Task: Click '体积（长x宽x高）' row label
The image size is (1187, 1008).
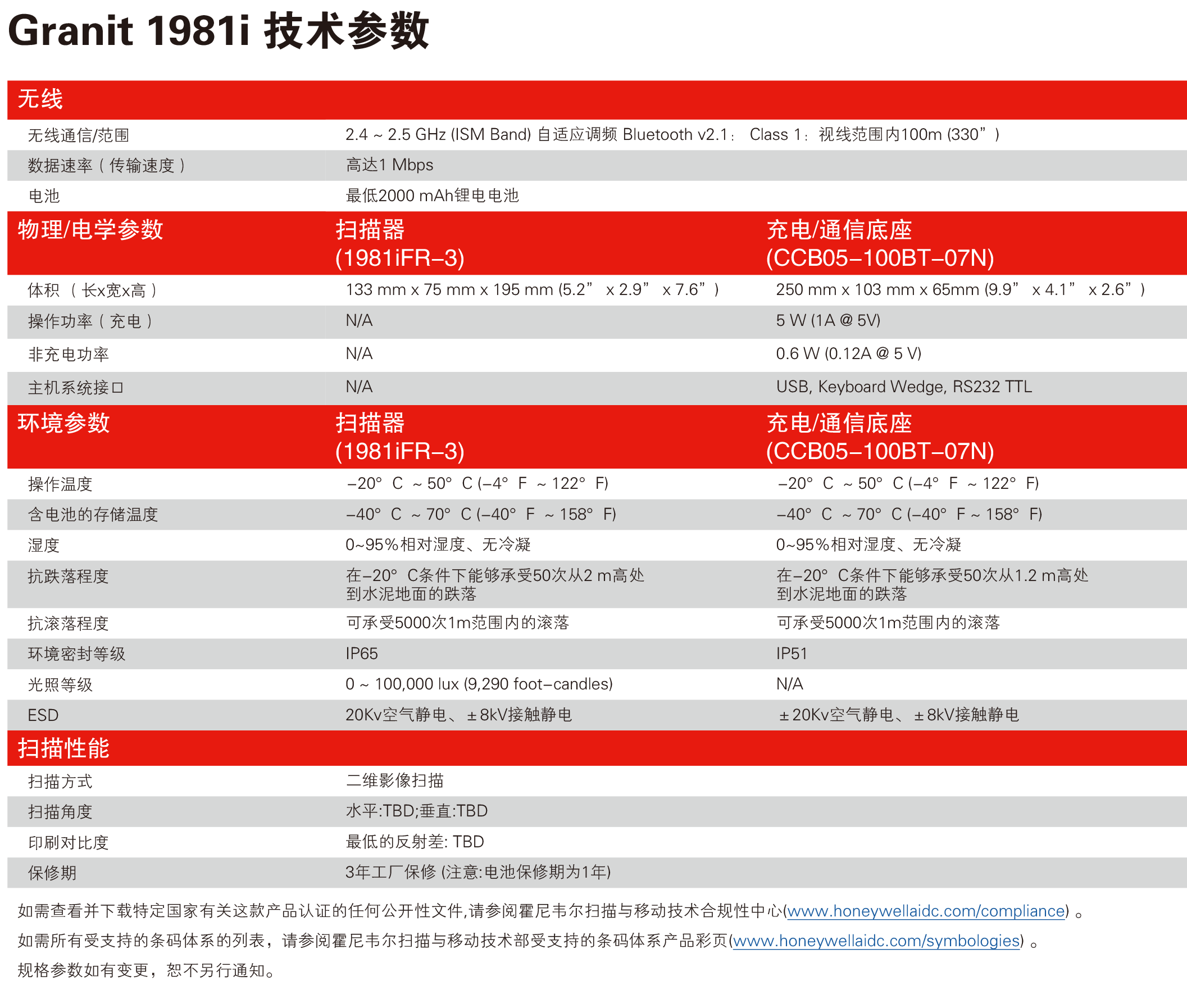Action: [93, 290]
